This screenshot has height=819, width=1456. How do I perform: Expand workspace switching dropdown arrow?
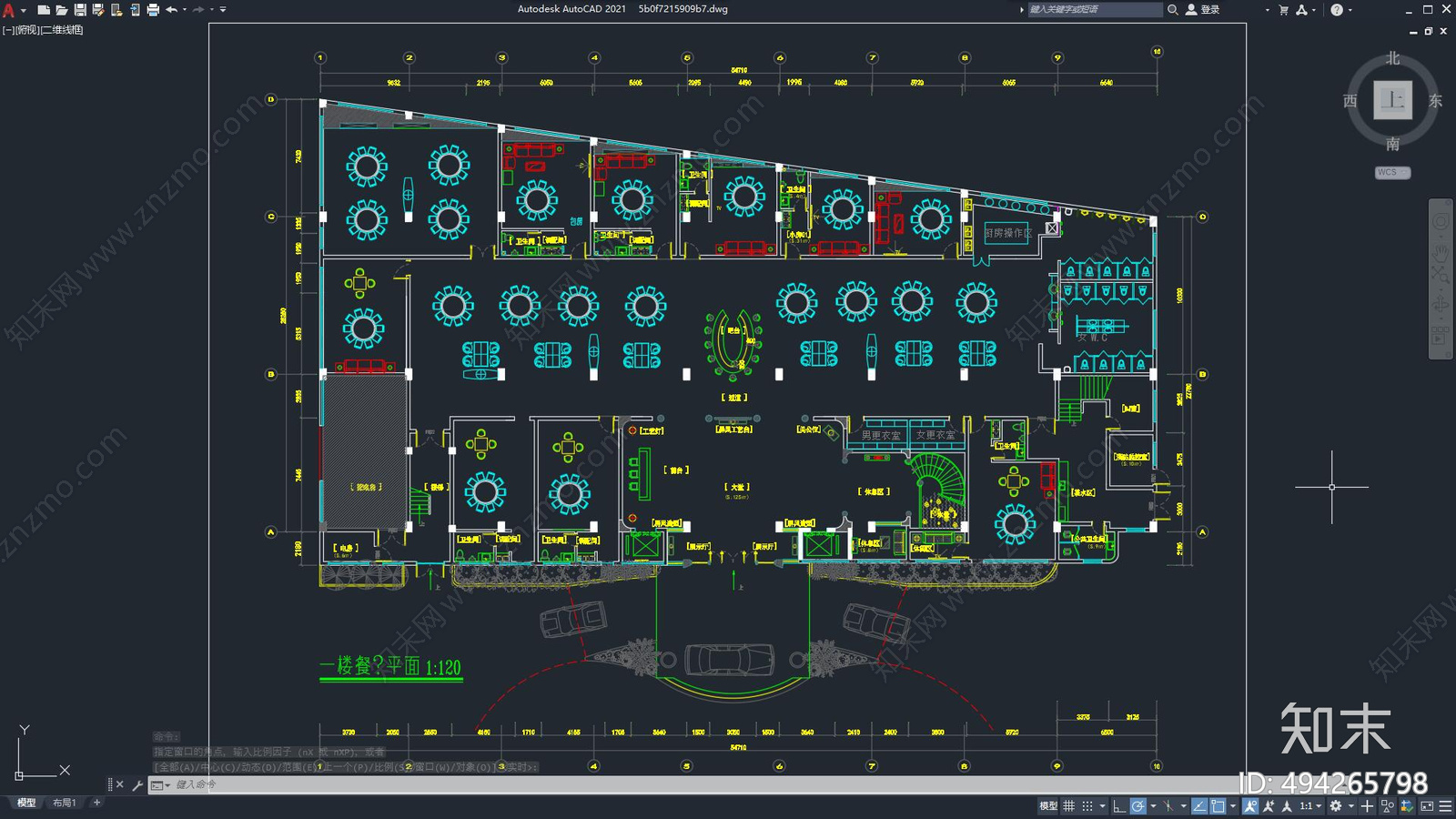(1350, 806)
